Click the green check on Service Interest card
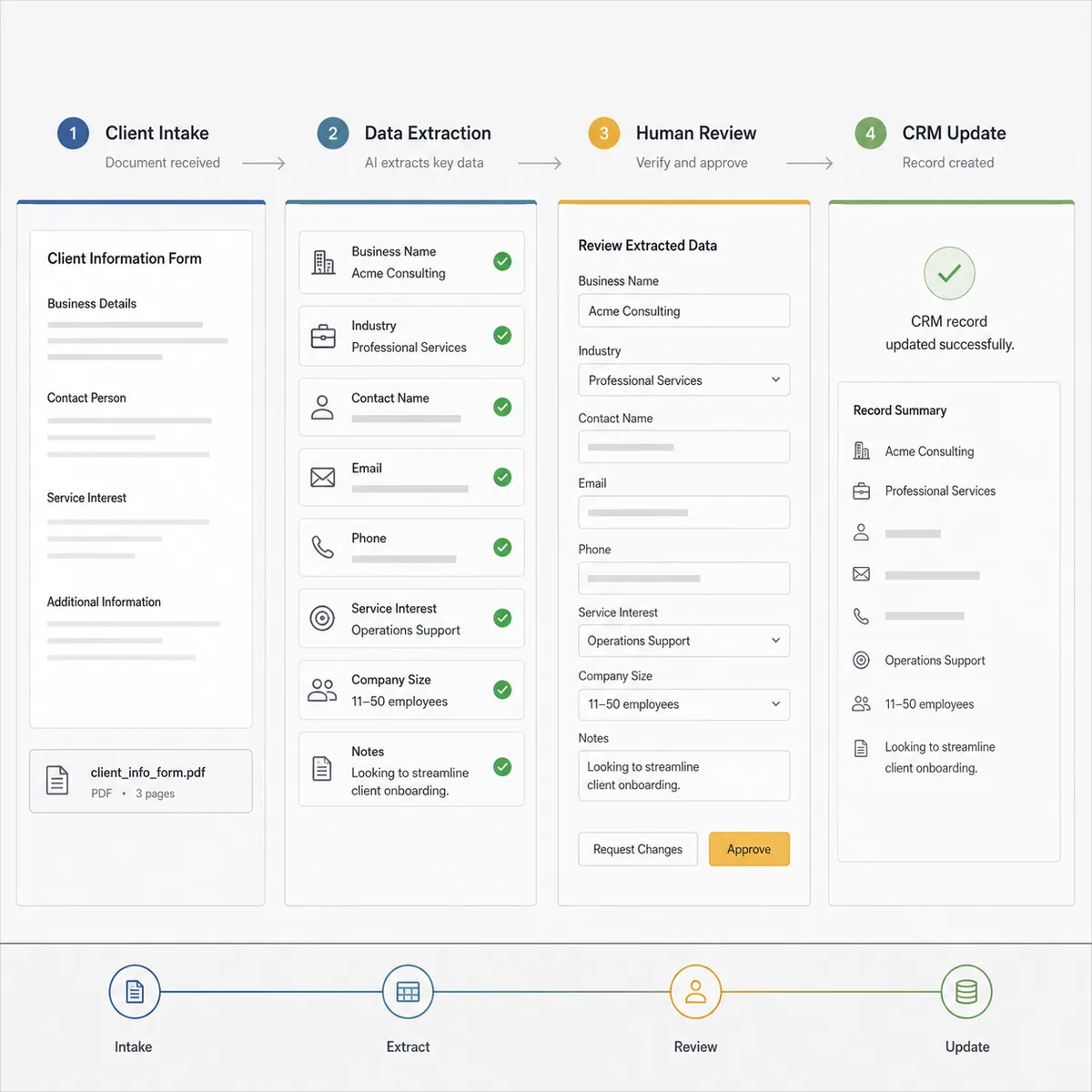The height and width of the screenshot is (1092, 1092). (502, 618)
